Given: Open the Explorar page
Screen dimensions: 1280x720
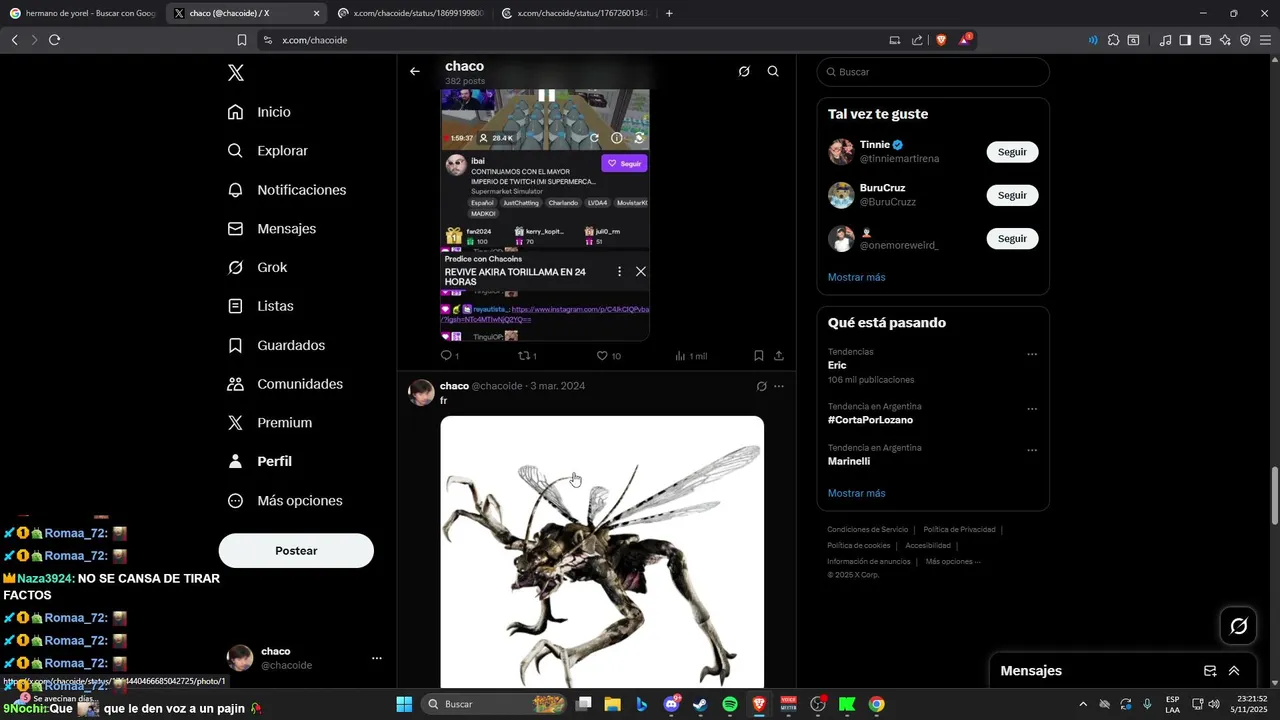Looking at the screenshot, I should (267, 151).
